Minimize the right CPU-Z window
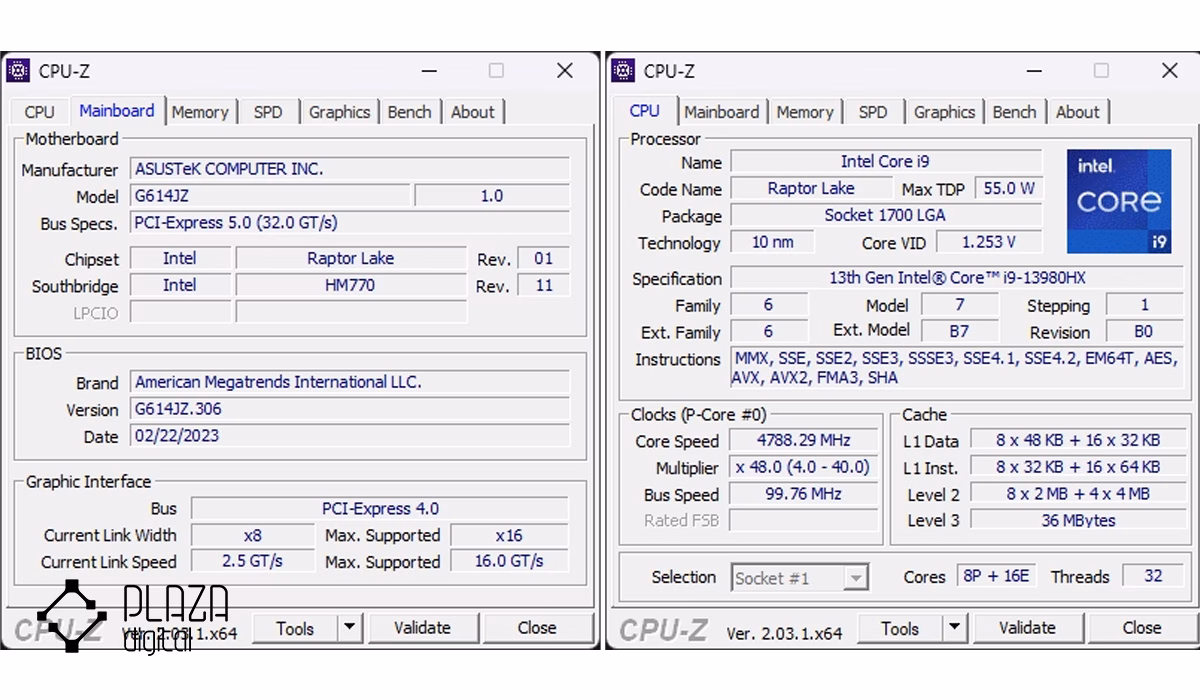The image size is (1200, 700). click(x=1034, y=71)
